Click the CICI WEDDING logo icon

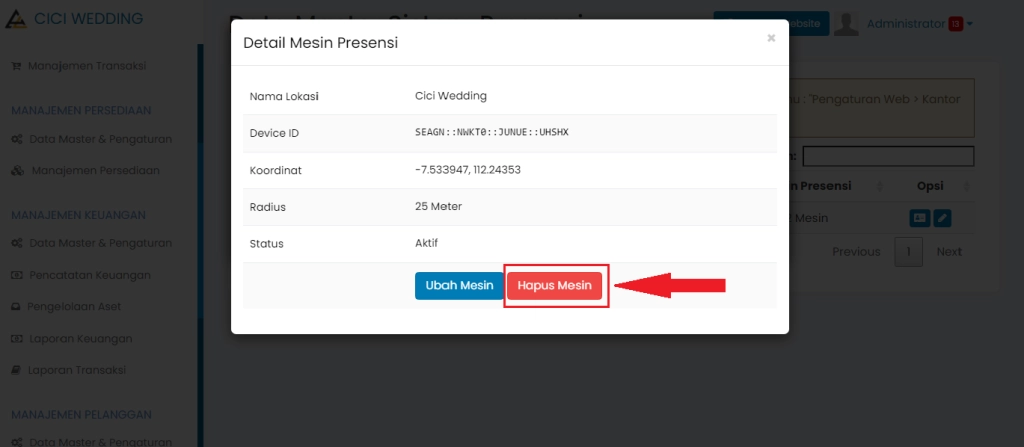(15, 19)
